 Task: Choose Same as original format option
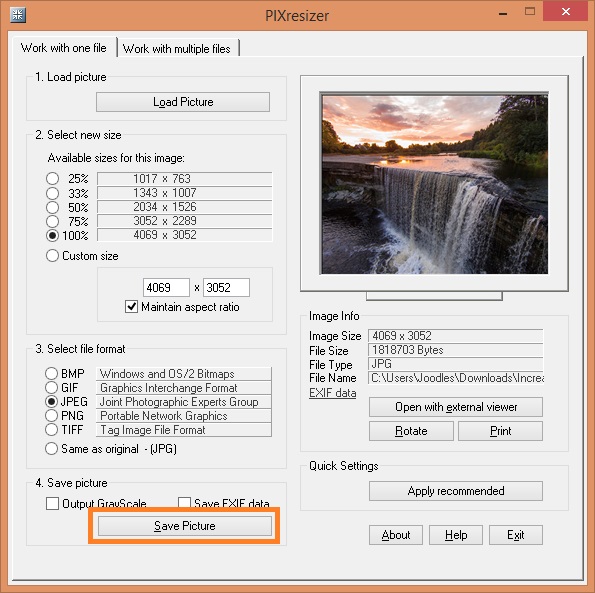[x=51, y=449]
